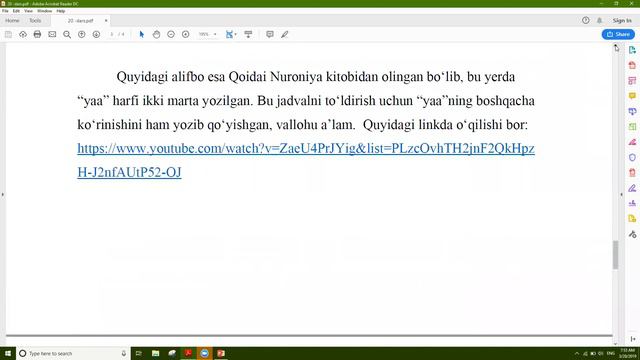Click the read mode scrolling icon
Viewport: 640px width, 360px height.
coord(248,34)
